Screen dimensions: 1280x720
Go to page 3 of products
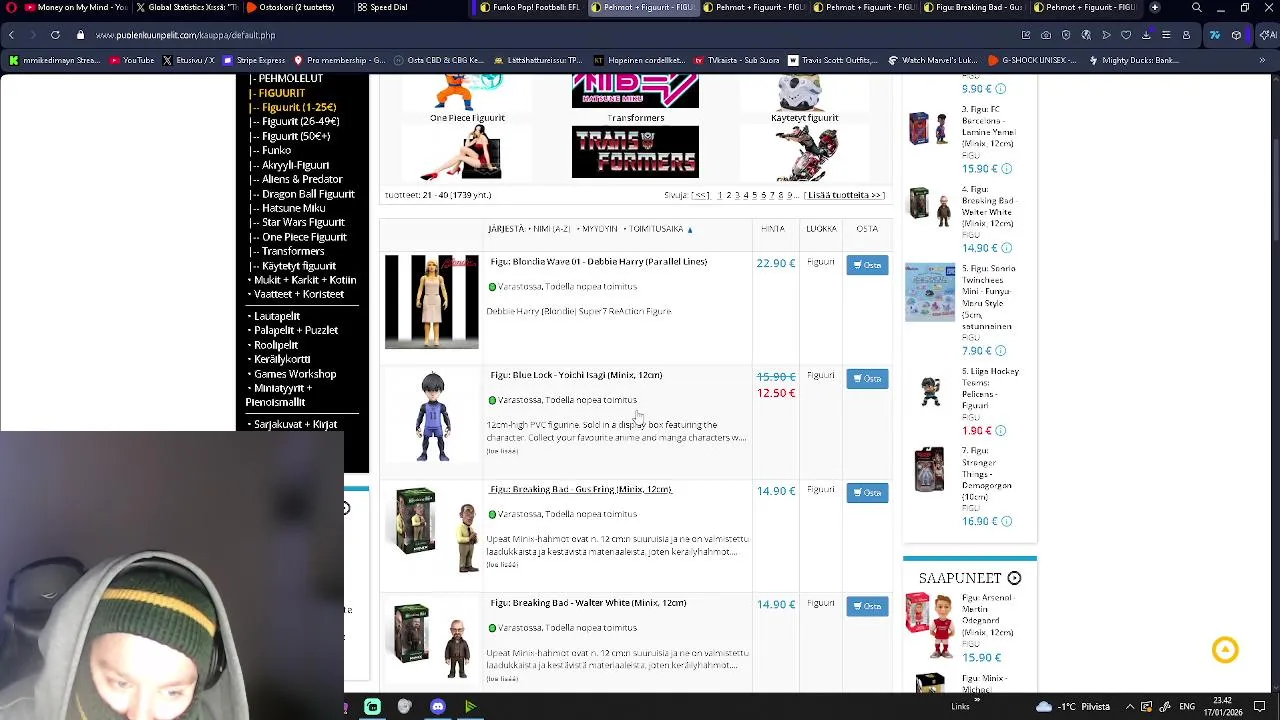[x=737, y=195]
